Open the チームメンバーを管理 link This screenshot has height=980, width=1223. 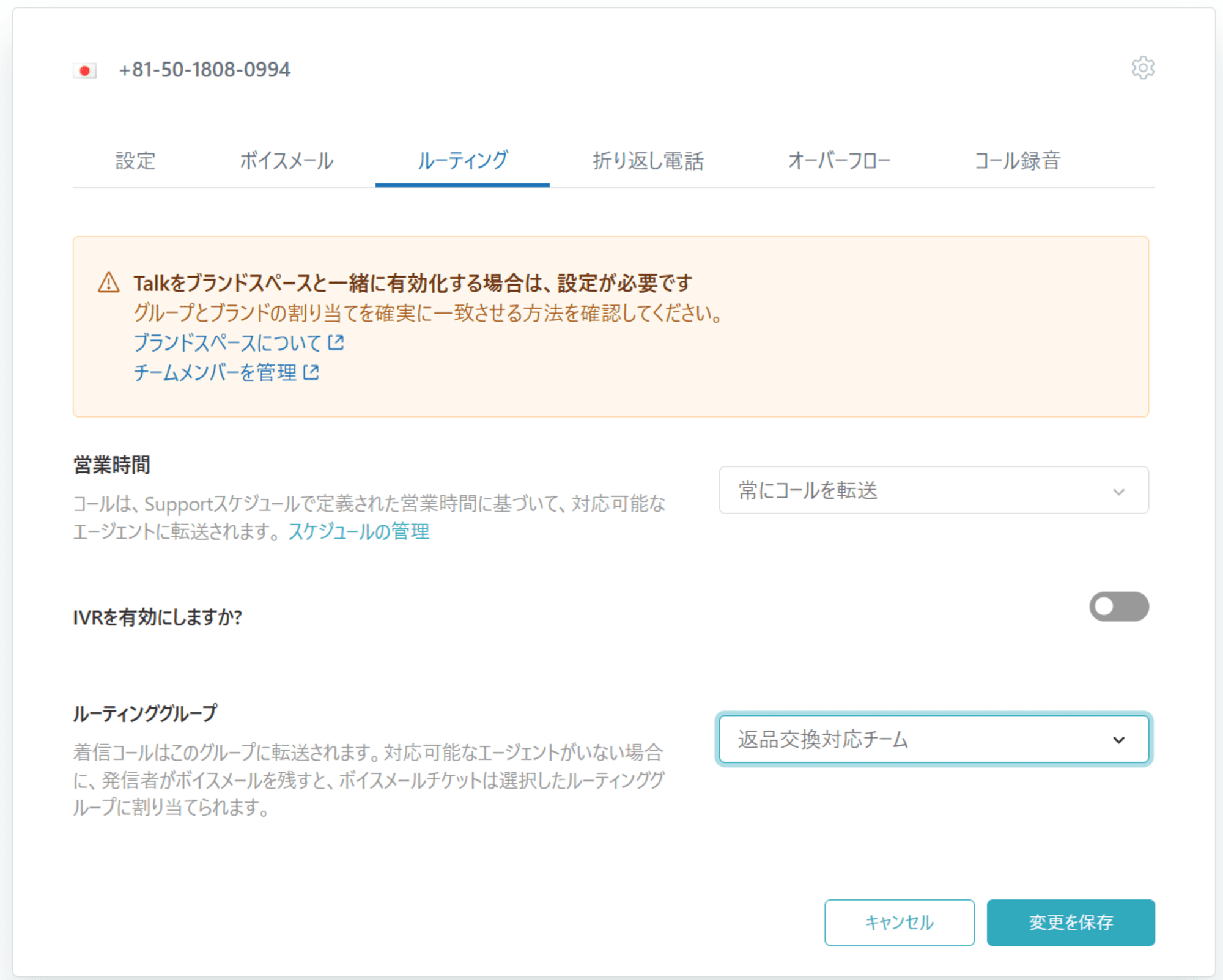click(x=215, y=372)
